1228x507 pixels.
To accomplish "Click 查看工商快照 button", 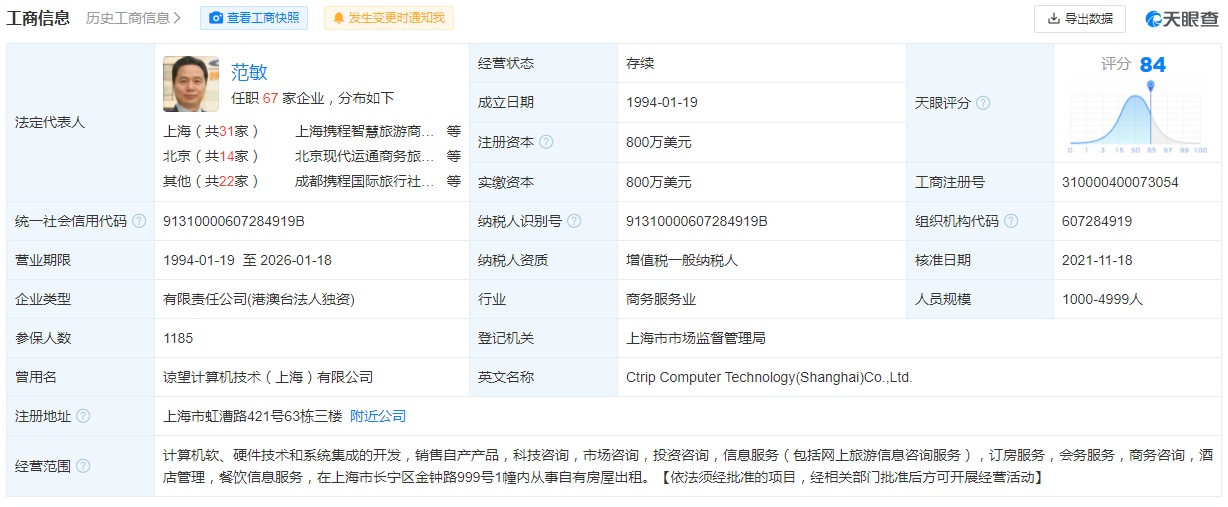I will pyautogui.click(x=254, y=18).
